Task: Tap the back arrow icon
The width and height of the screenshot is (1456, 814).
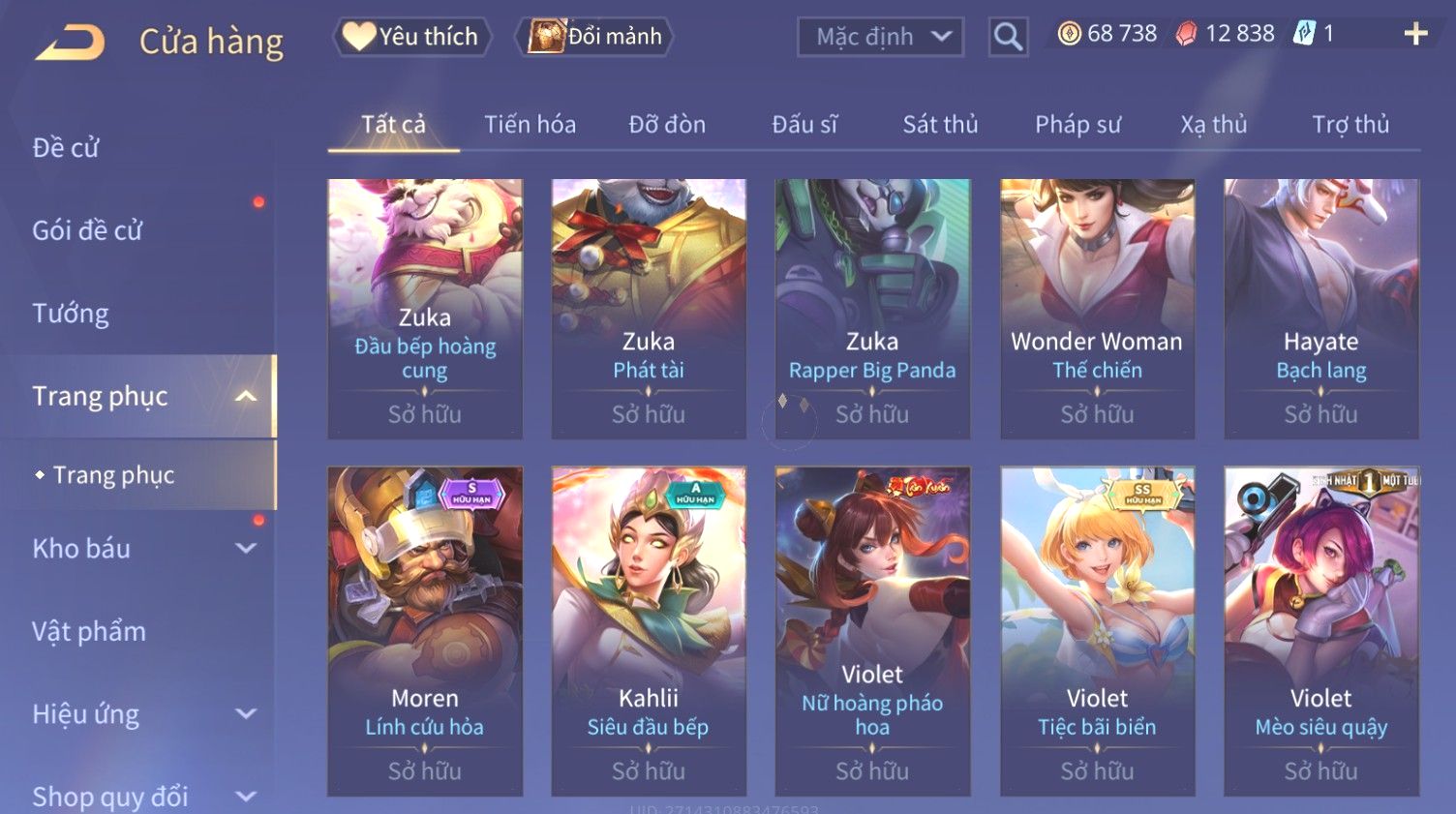Action: 70,43
